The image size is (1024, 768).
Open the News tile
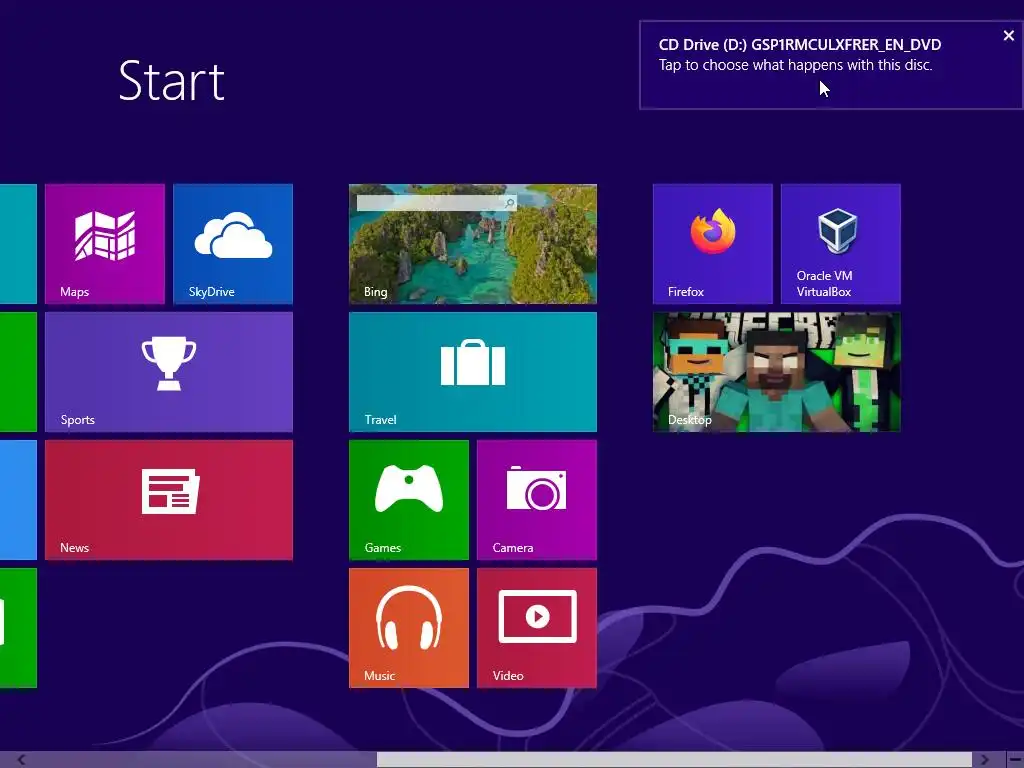pyautogui.click(x=168, y=500)
